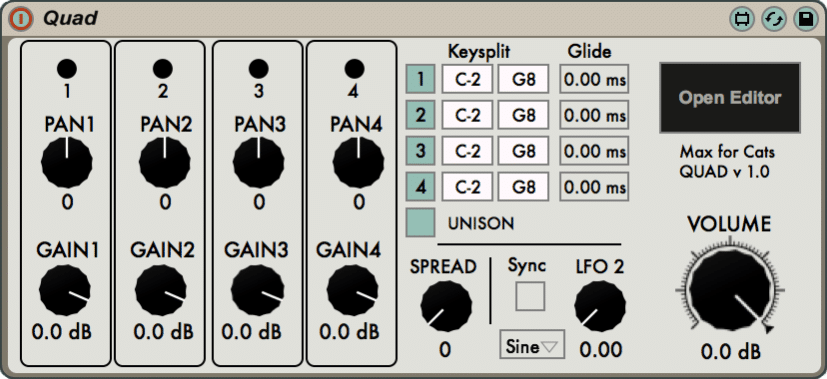
Task: Click the GAIN4 knob
Action: (x=353, y=290)
